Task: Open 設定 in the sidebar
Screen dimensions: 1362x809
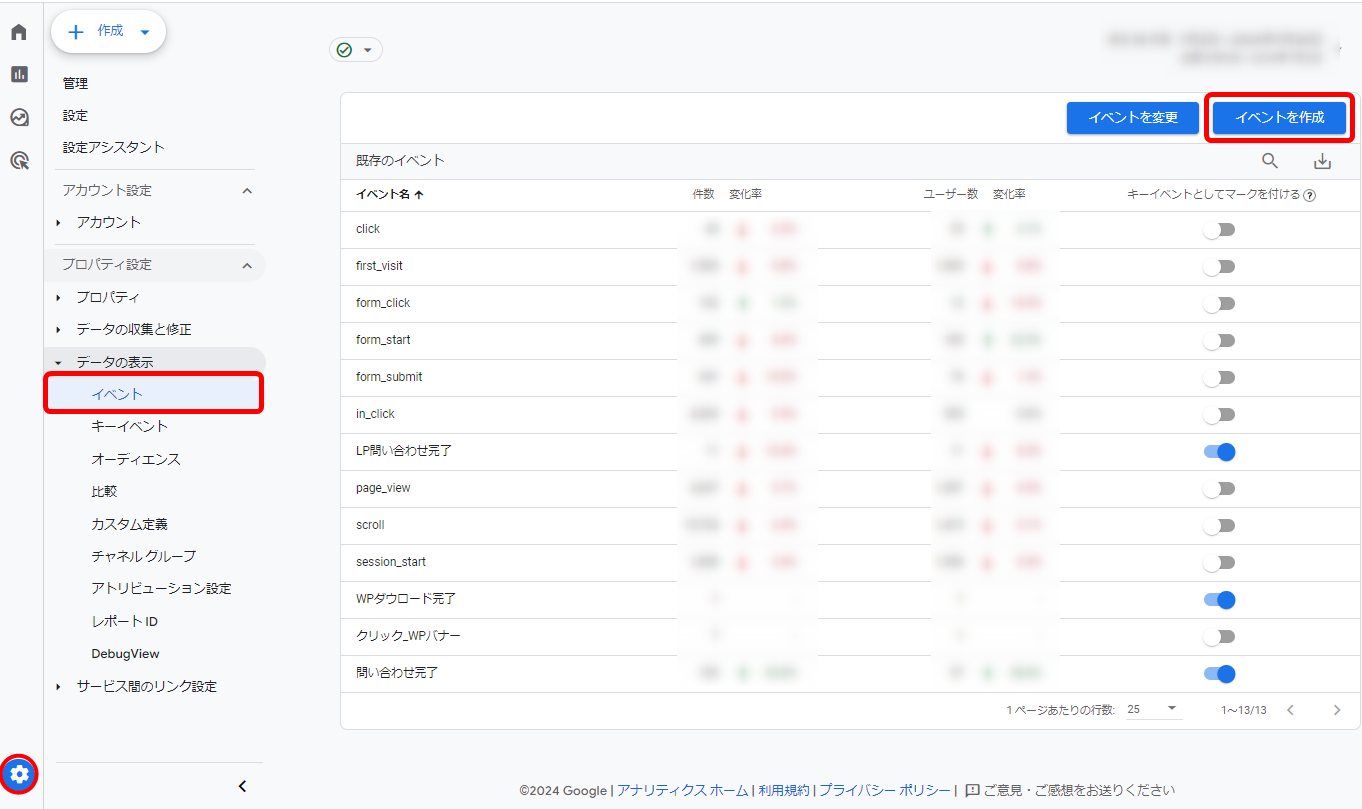Action: (x=75, y=116)
